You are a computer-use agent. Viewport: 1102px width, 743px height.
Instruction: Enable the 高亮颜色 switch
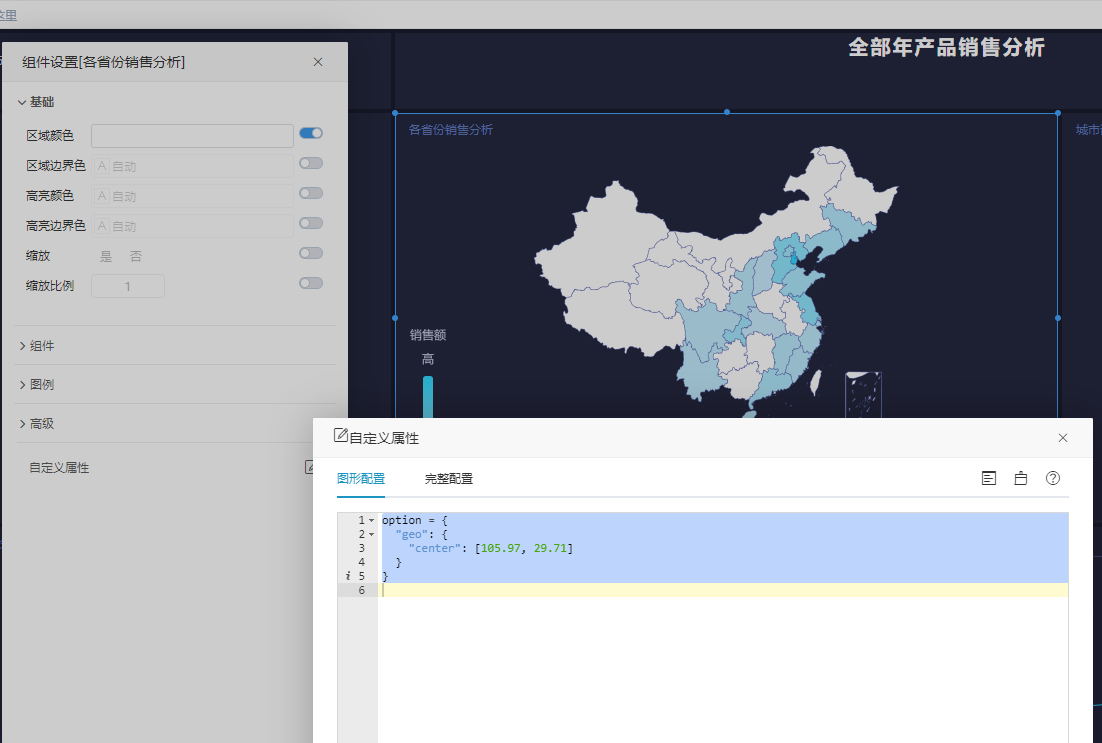coord(311,193)
